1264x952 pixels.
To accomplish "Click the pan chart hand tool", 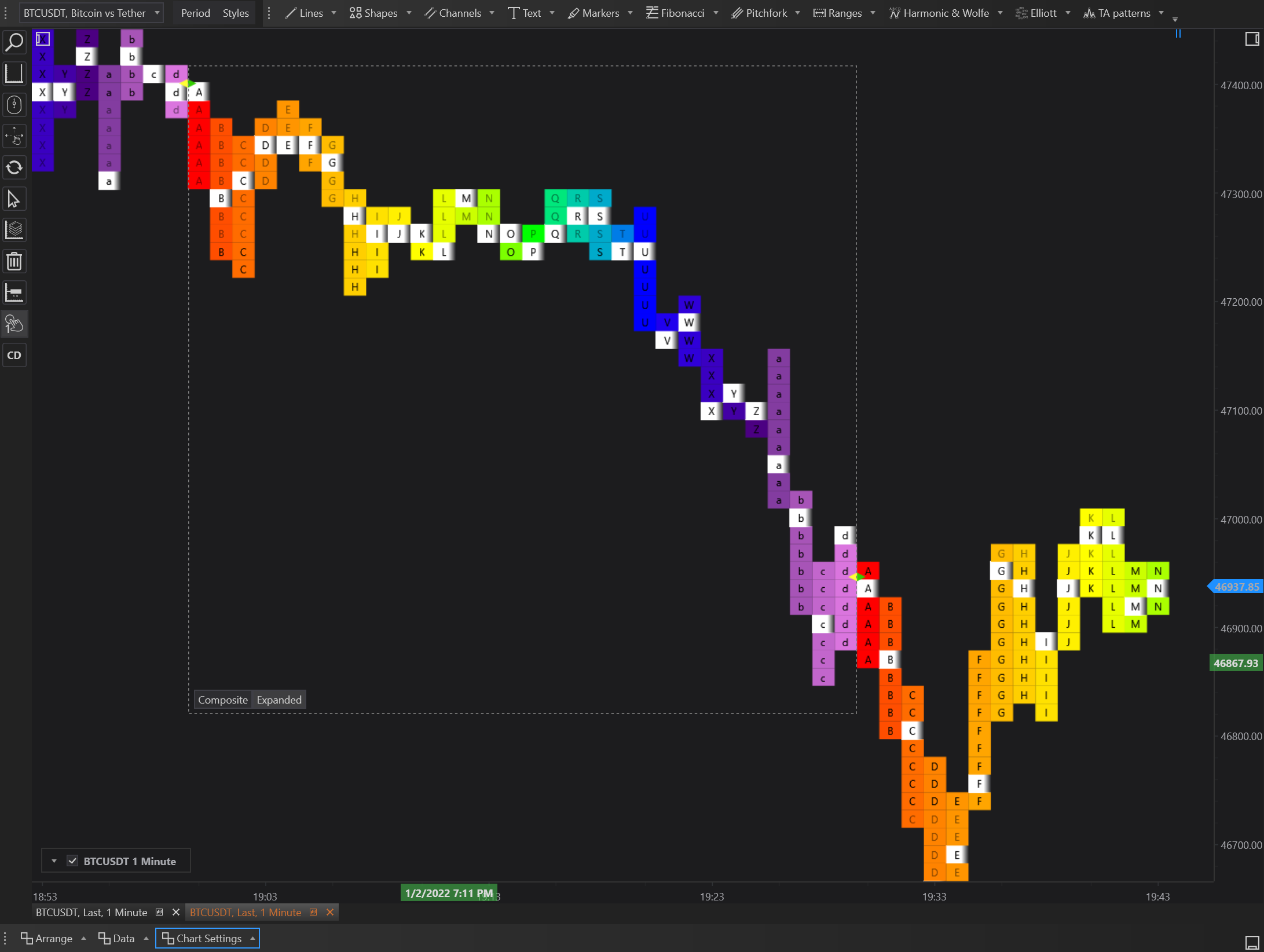I will click(14, 136).
